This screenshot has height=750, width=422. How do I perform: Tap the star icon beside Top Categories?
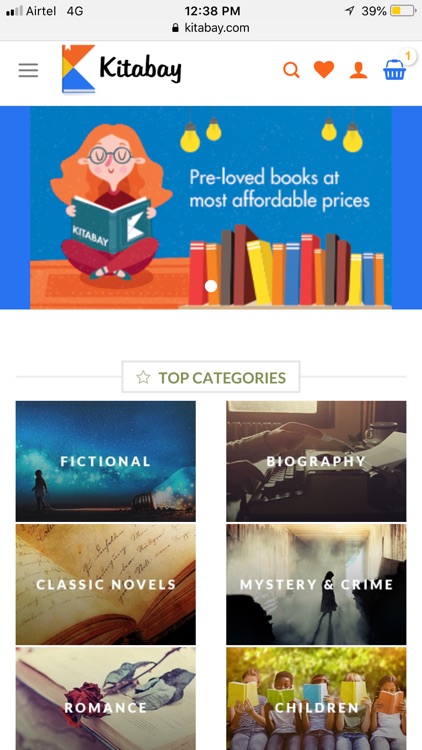(x=143, y=377)
